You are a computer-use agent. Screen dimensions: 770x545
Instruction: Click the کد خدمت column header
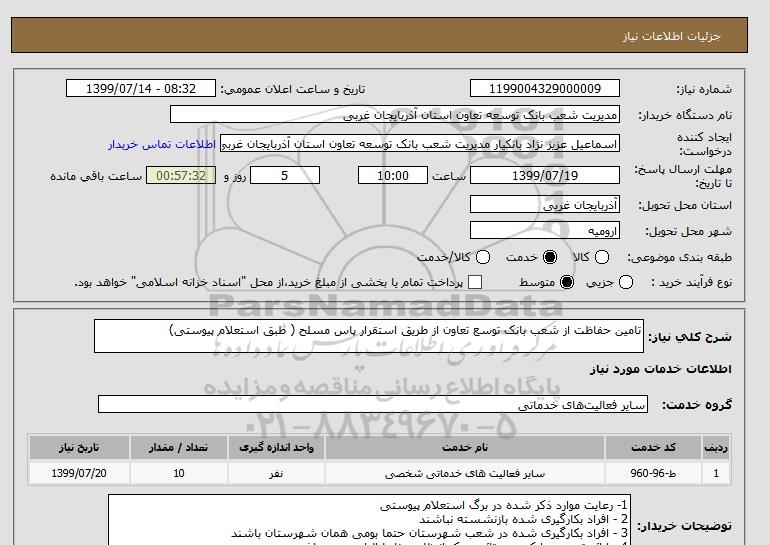click(653, 448)
